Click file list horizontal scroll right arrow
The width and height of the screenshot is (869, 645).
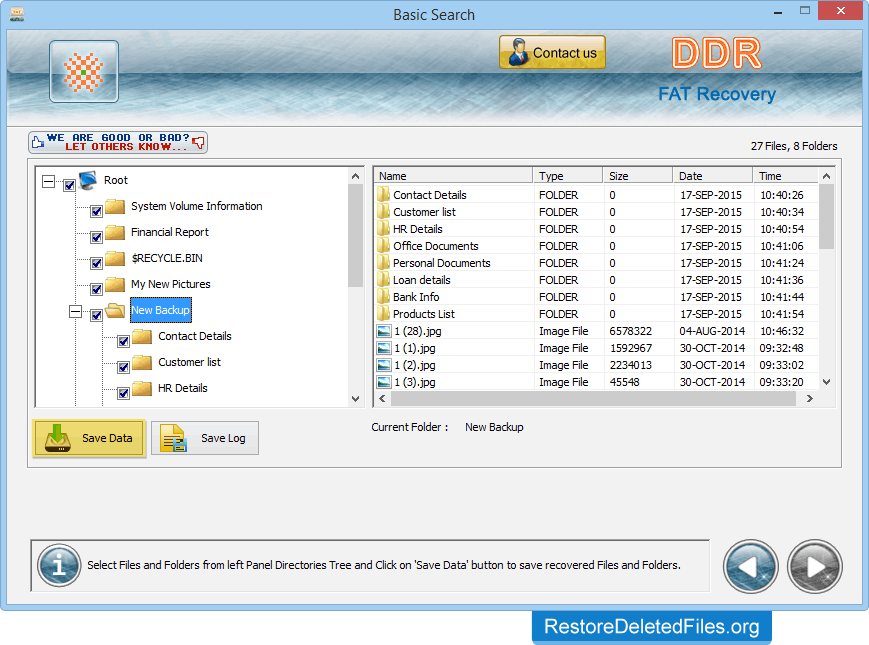coord(810,398)
